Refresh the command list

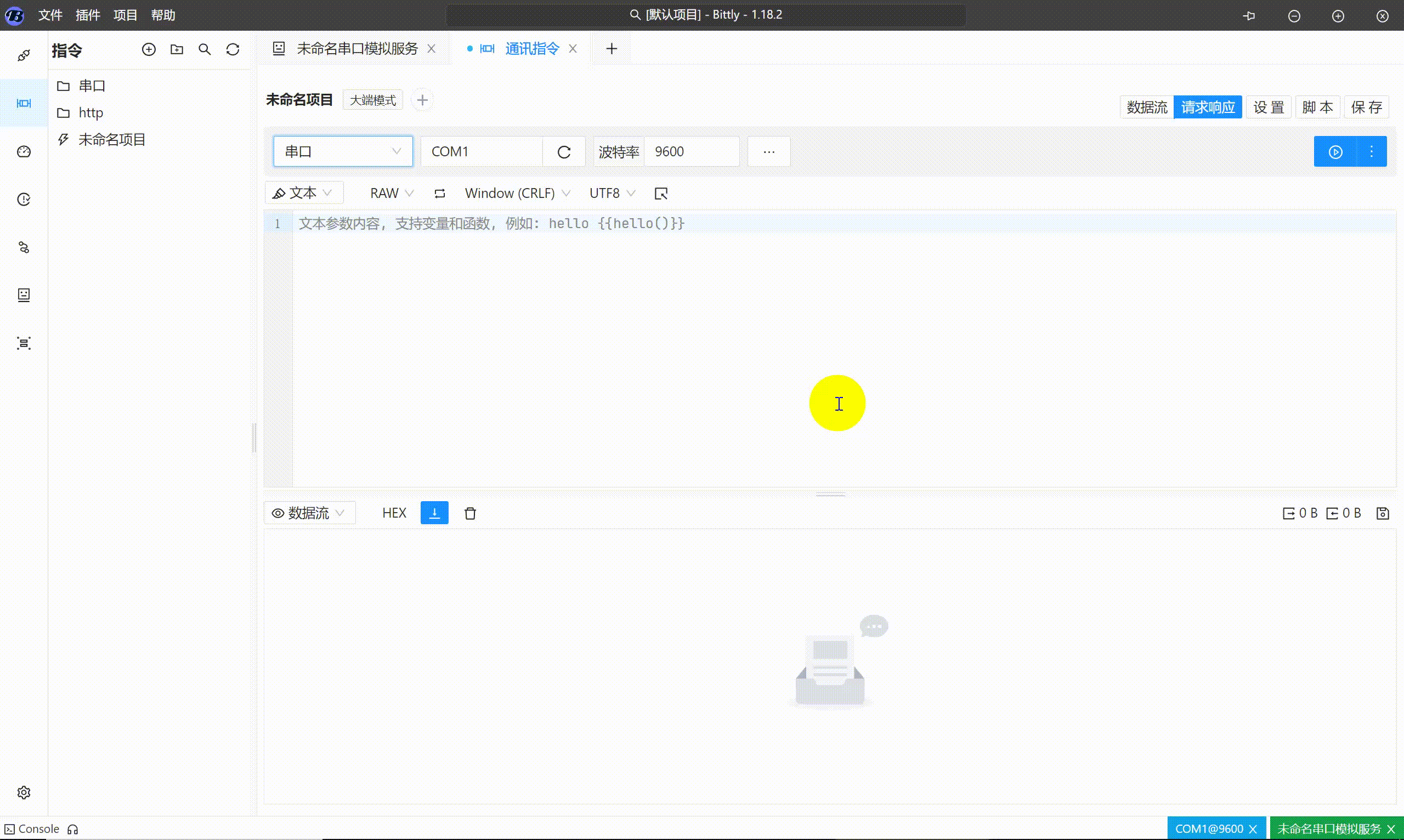(233, 50)
